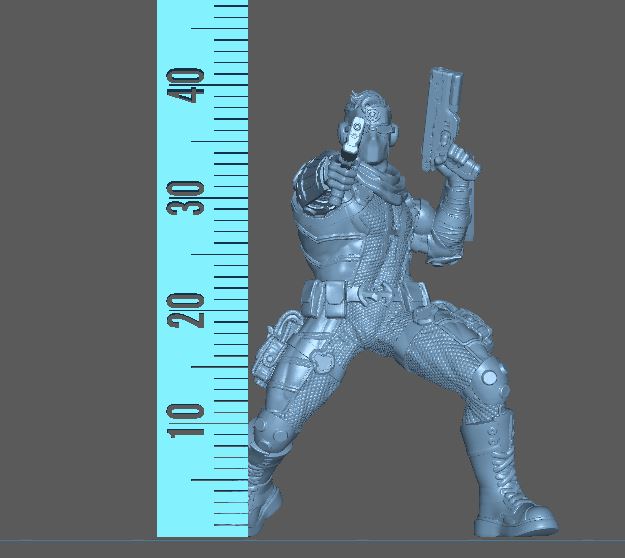Click the belt pouch left of the buckle
Image resolution: width=625 pixels, height=558 pixels.
click(330, 296)
